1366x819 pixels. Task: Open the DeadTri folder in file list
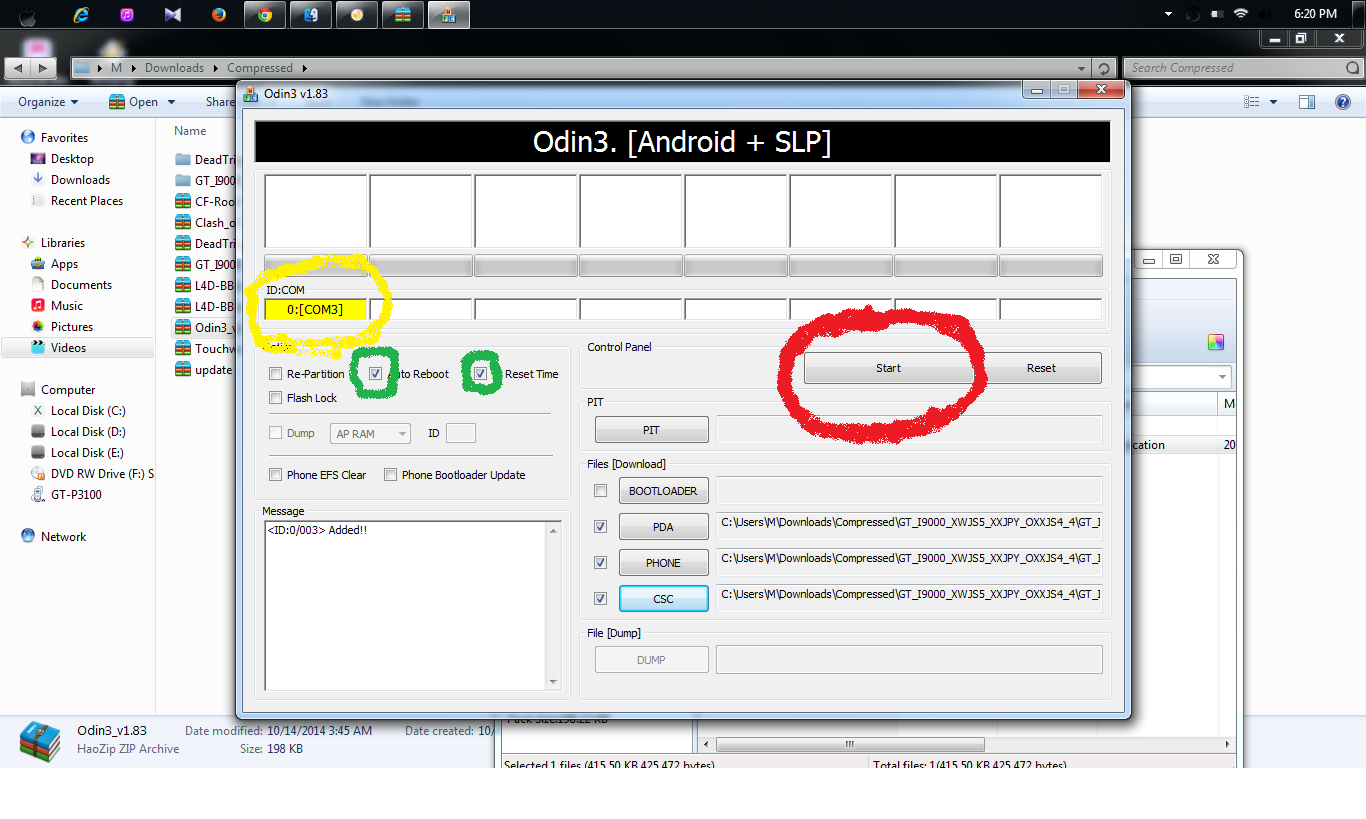tap(205, 159)
